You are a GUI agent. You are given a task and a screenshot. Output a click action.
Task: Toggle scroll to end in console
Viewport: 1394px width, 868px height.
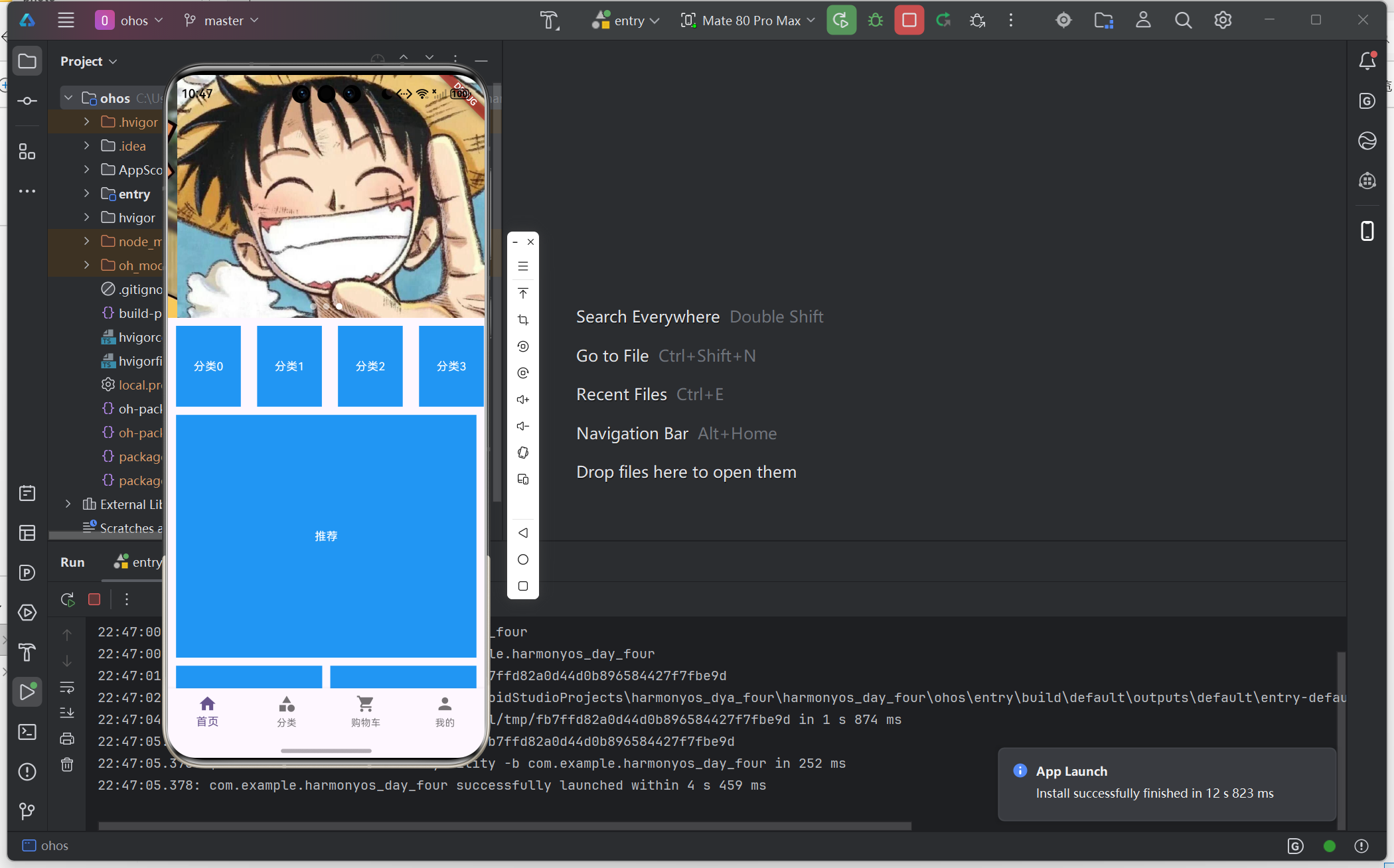(67, 713)
